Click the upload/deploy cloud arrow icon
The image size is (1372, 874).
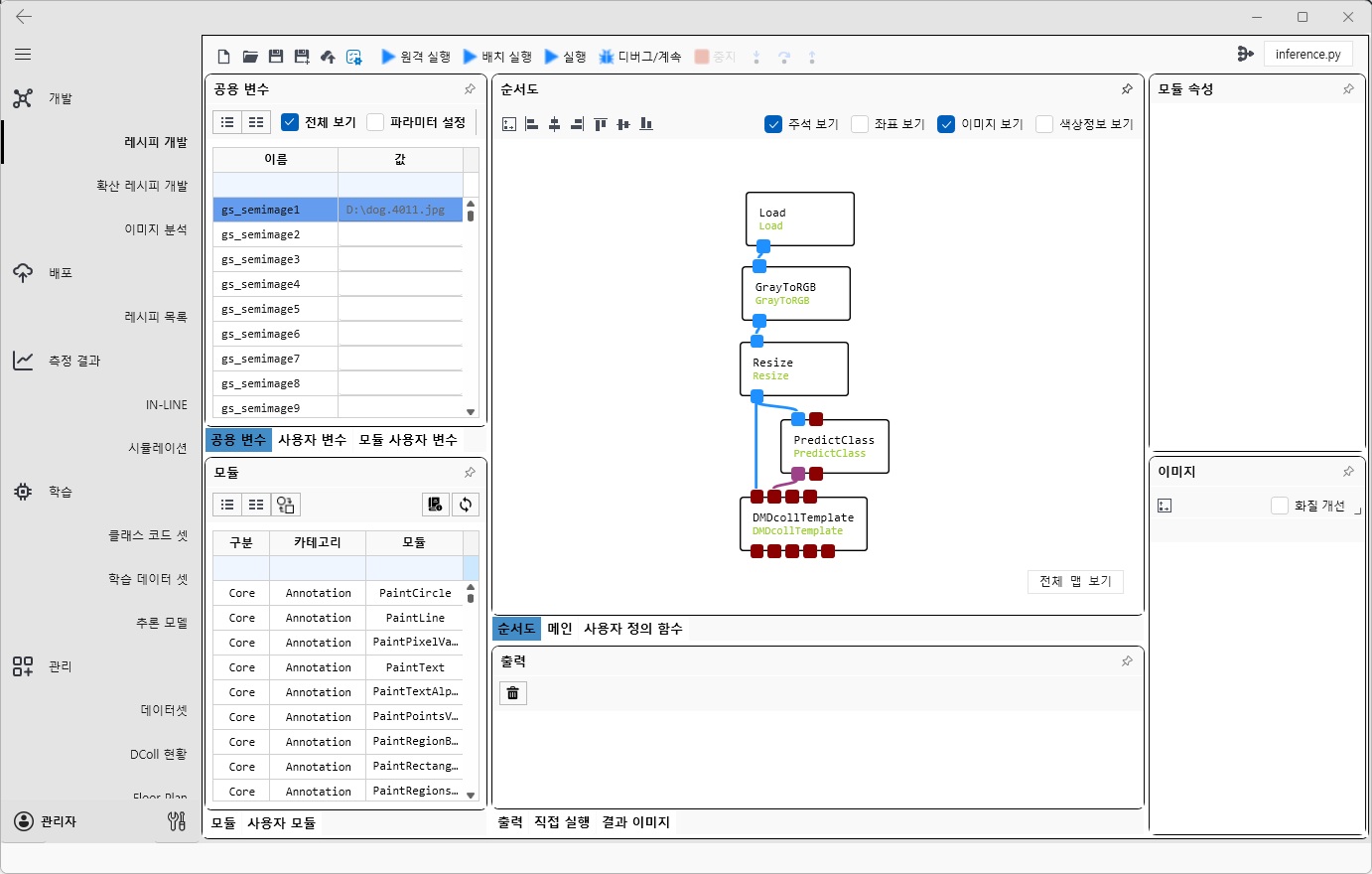(x=328, y=57)
